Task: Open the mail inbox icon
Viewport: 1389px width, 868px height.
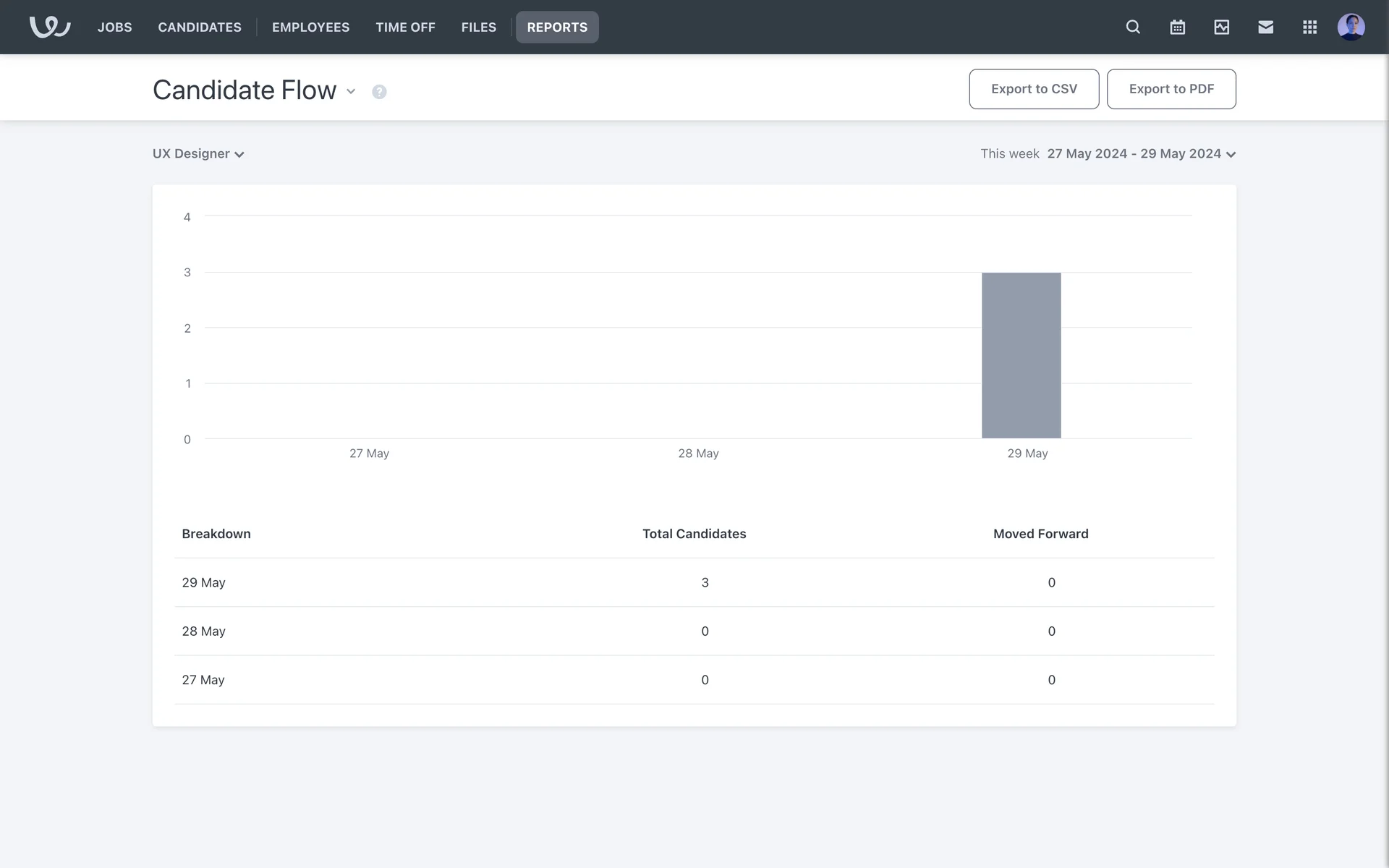Action: pyautogui.click(x=1265, y=27)
